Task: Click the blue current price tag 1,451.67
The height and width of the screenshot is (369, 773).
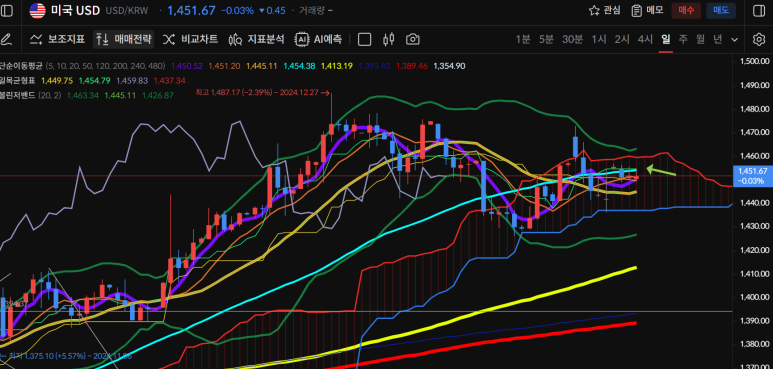Action: (753, 176)
